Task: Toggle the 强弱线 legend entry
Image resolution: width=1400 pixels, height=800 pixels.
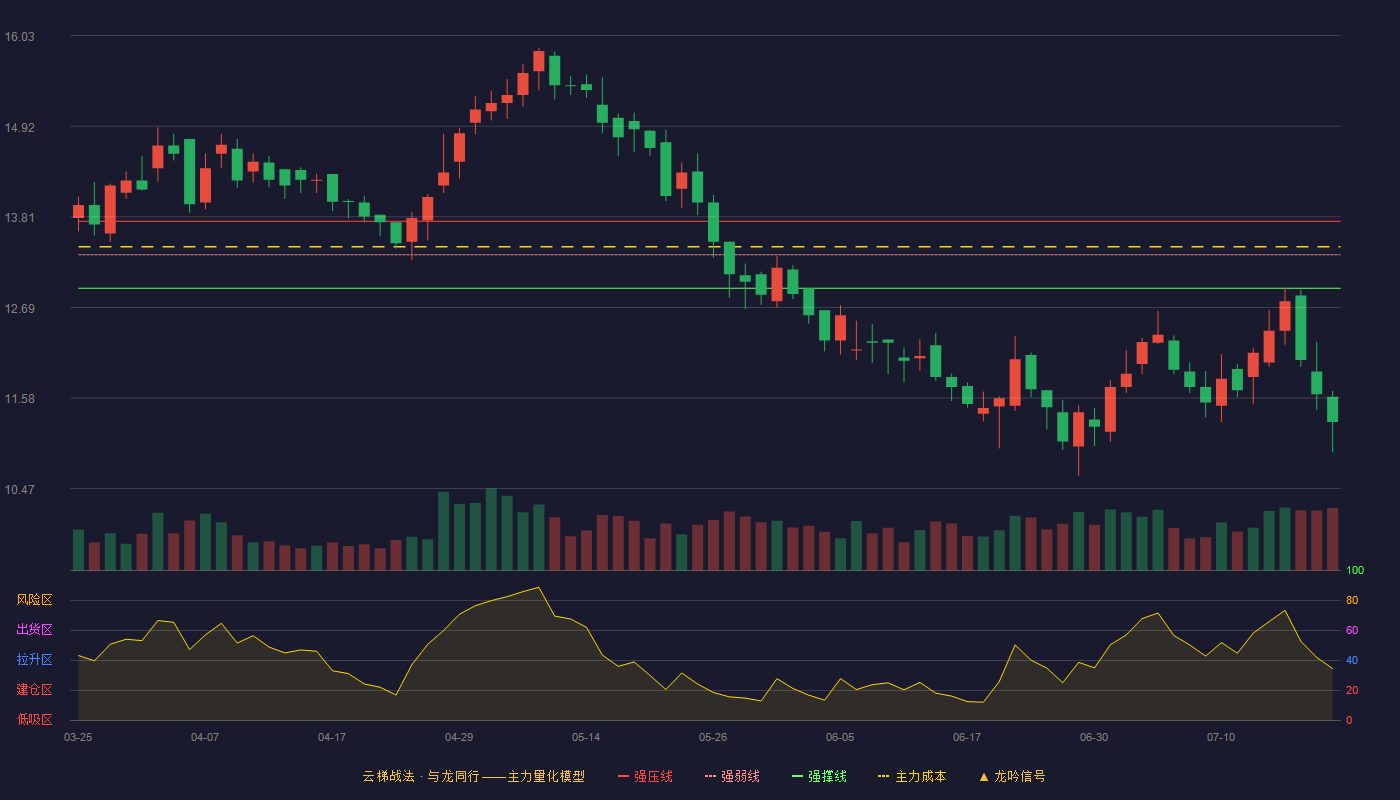Action: tap(732, 776)
